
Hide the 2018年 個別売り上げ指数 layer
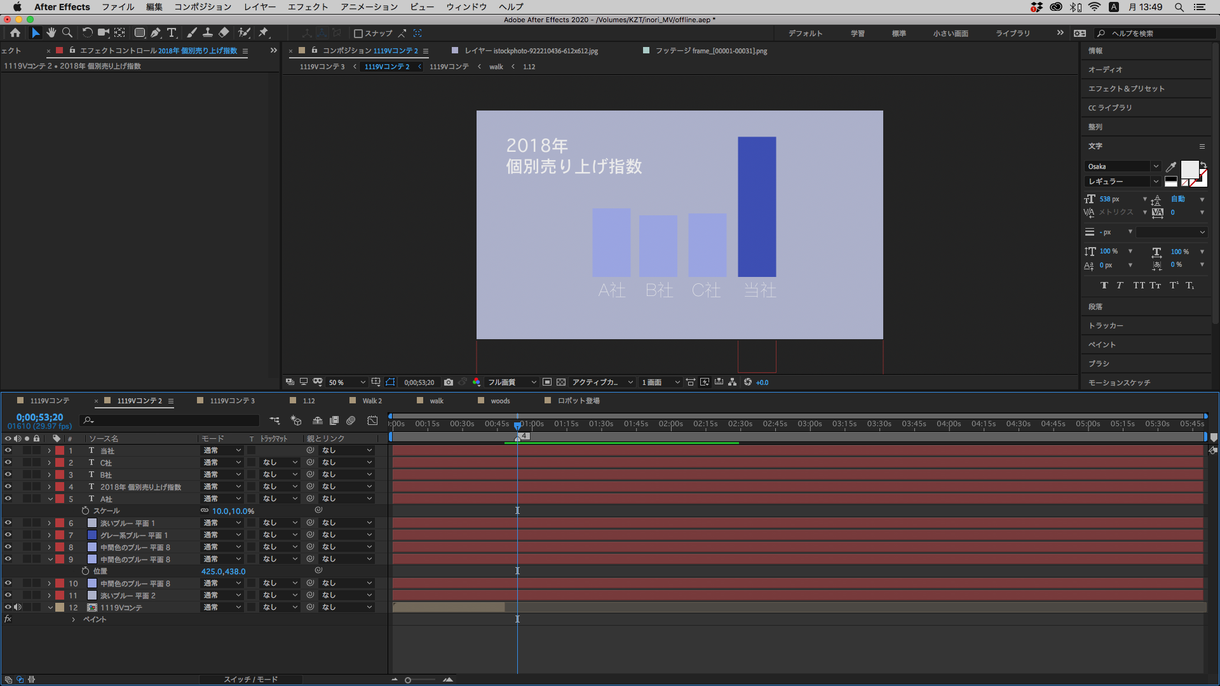click(8, 487)
